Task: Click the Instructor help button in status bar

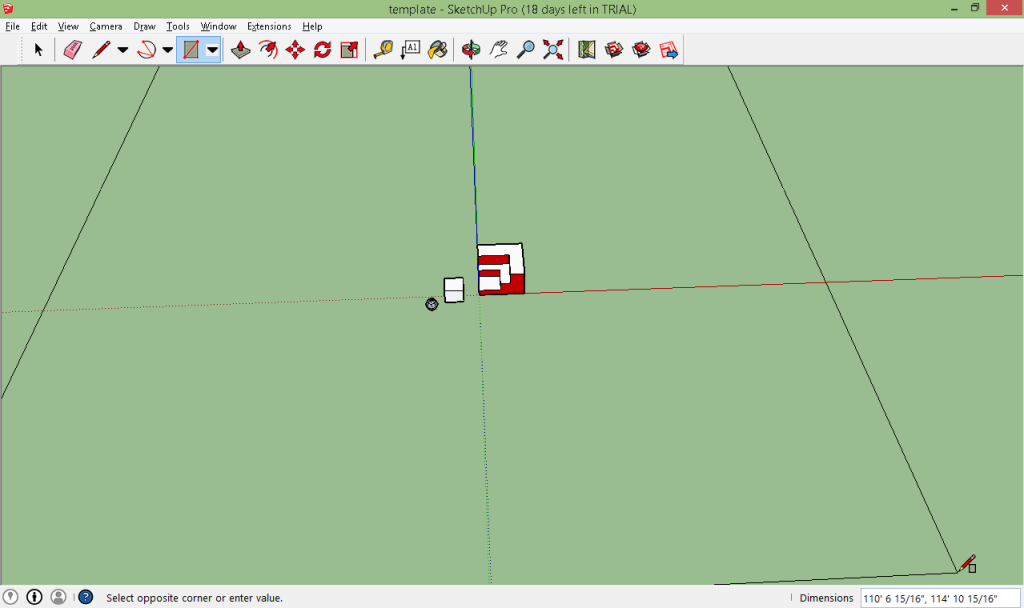Action: click(x=86, y=597)
